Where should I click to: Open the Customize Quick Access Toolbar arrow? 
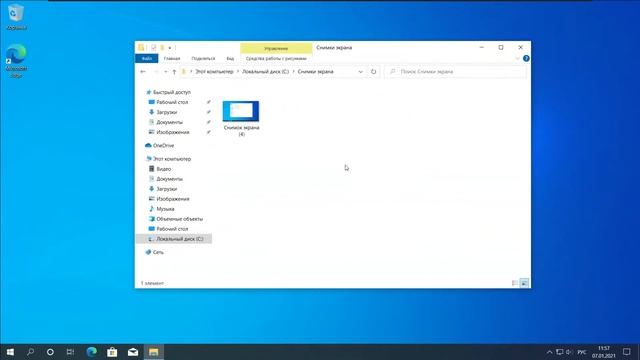[x=170, y=48]
